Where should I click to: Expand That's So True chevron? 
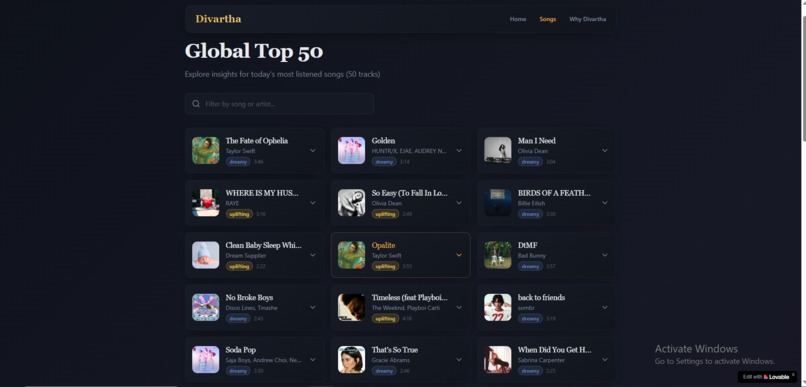[x=459, y=360]
